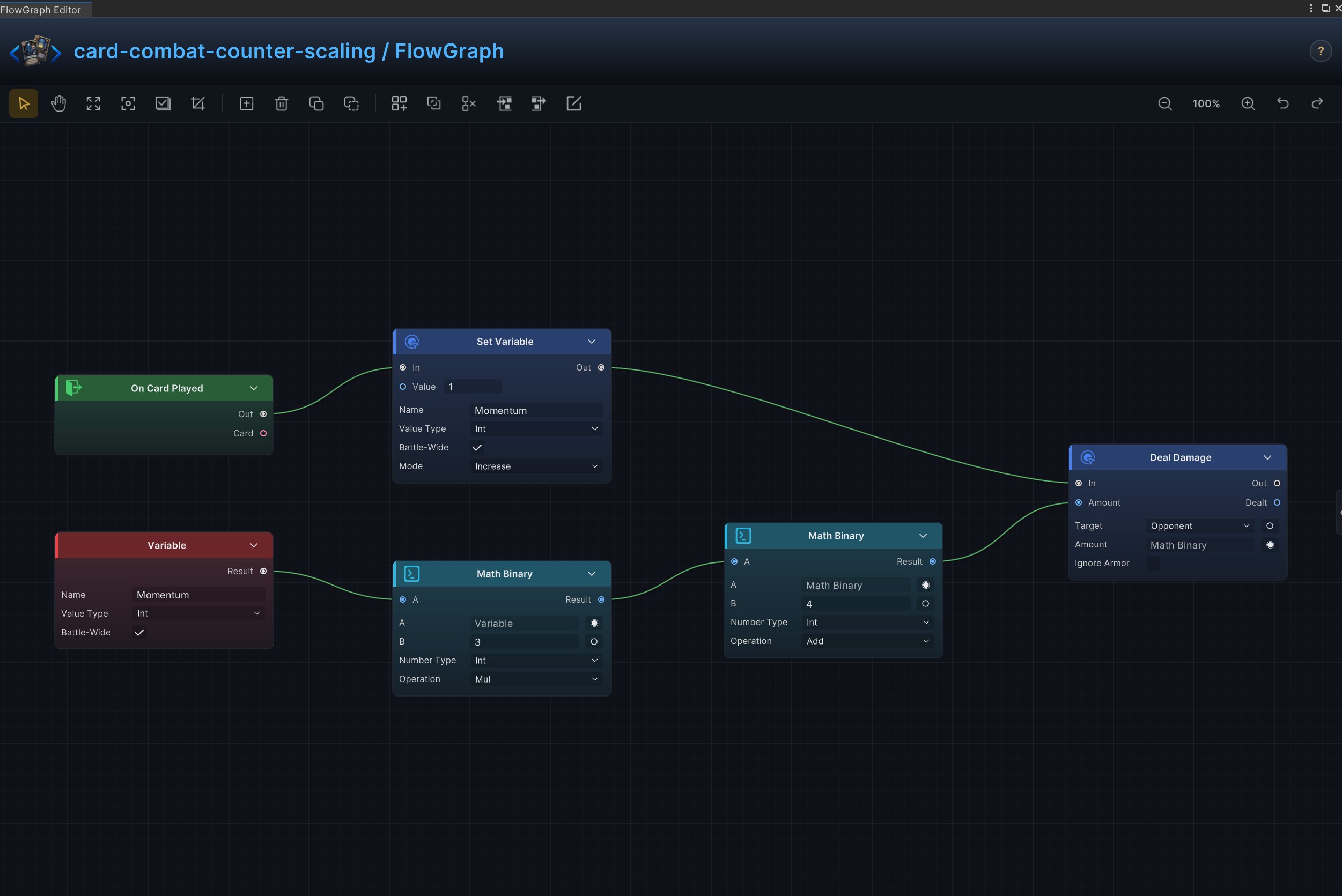This screenshot has height=896, width=1342.
Task: Click the Set Variable node action icon
Action: 412,342
